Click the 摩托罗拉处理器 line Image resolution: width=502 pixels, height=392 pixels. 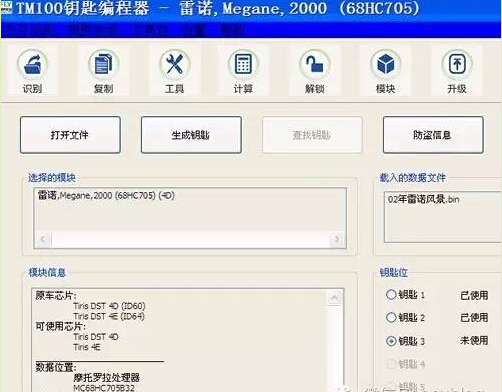point(106,378)
